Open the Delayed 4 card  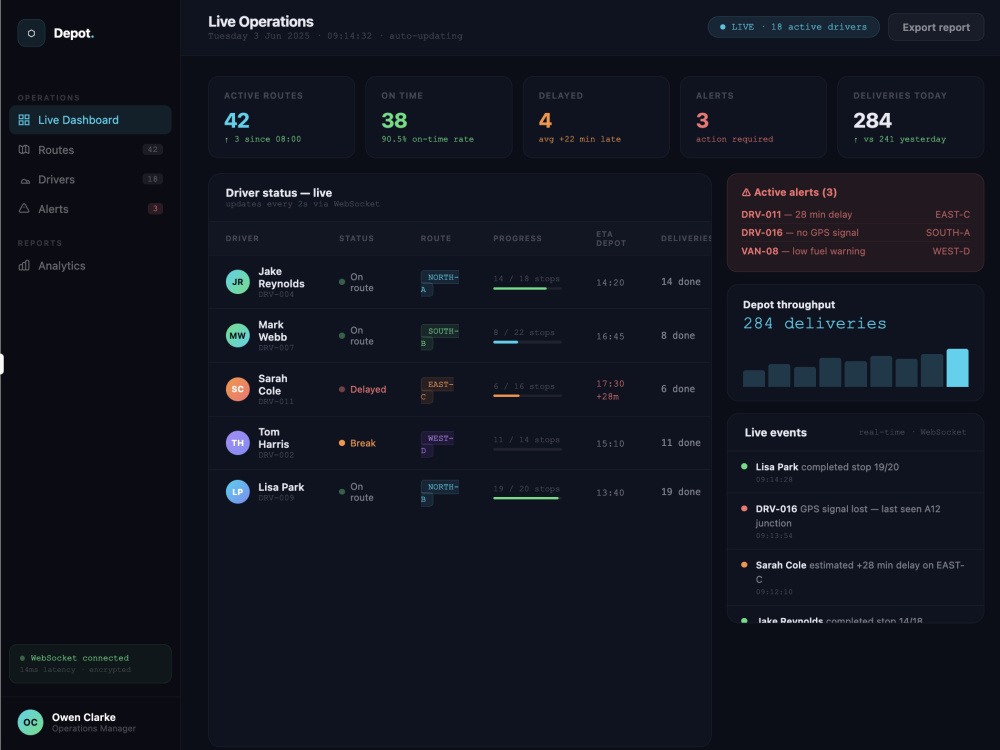point(596,117)
